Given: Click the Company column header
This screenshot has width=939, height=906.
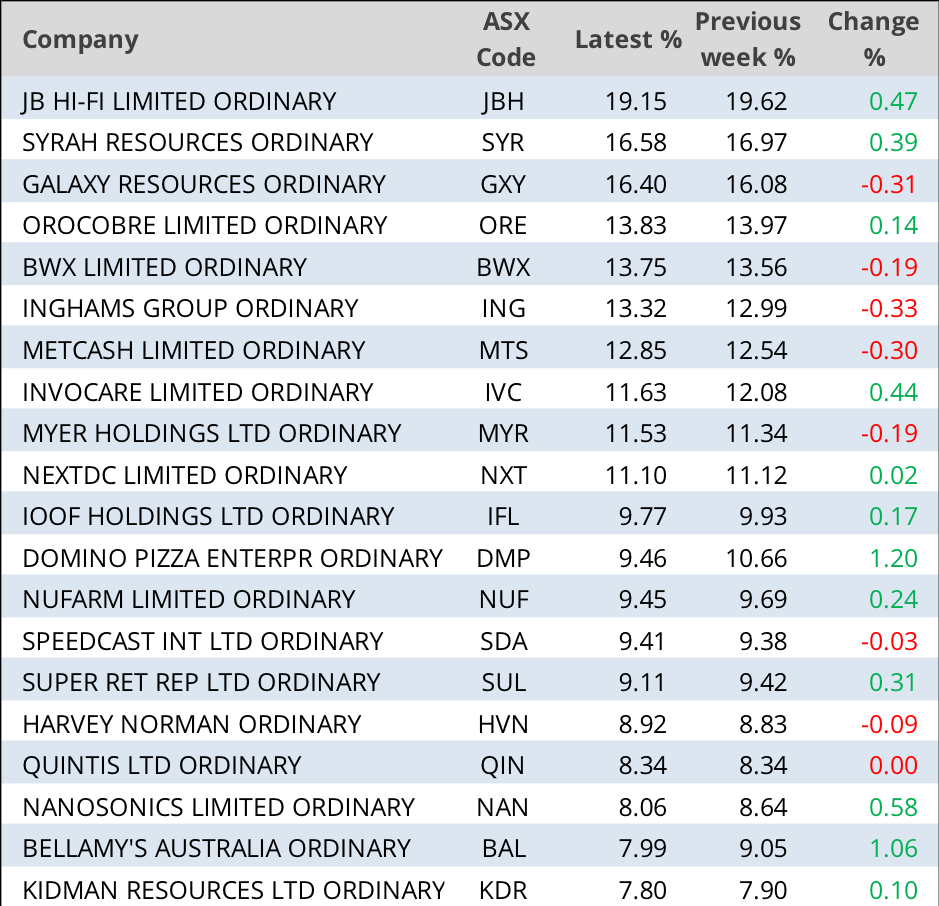Looking at the screenshot, I should pyautogui.click(x=80, y=40).
